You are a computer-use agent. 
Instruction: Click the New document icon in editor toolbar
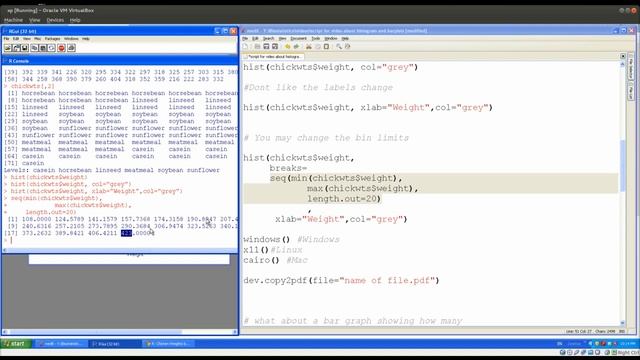click(x=245, y=47)
